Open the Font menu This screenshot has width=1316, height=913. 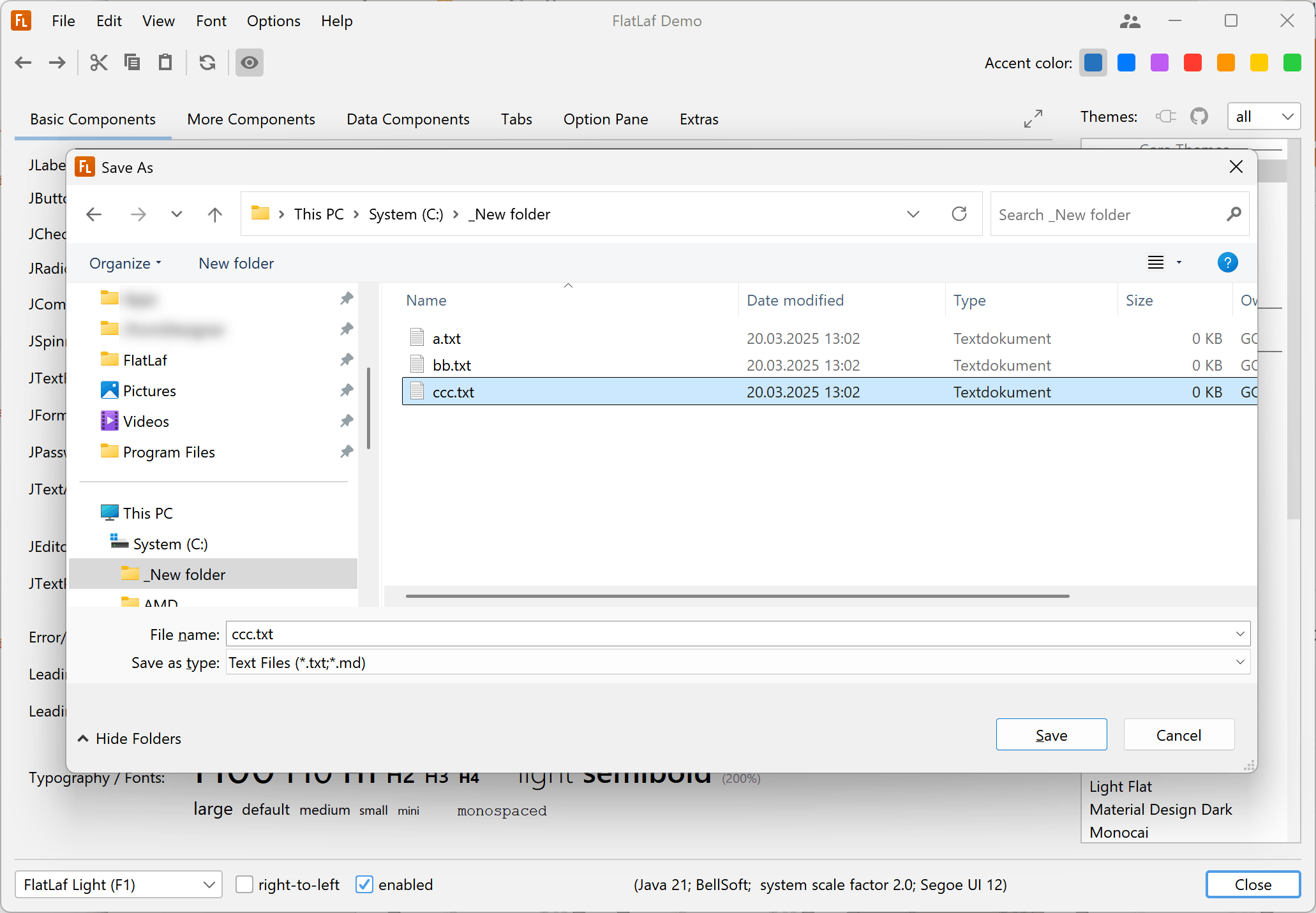coord(211,21)
